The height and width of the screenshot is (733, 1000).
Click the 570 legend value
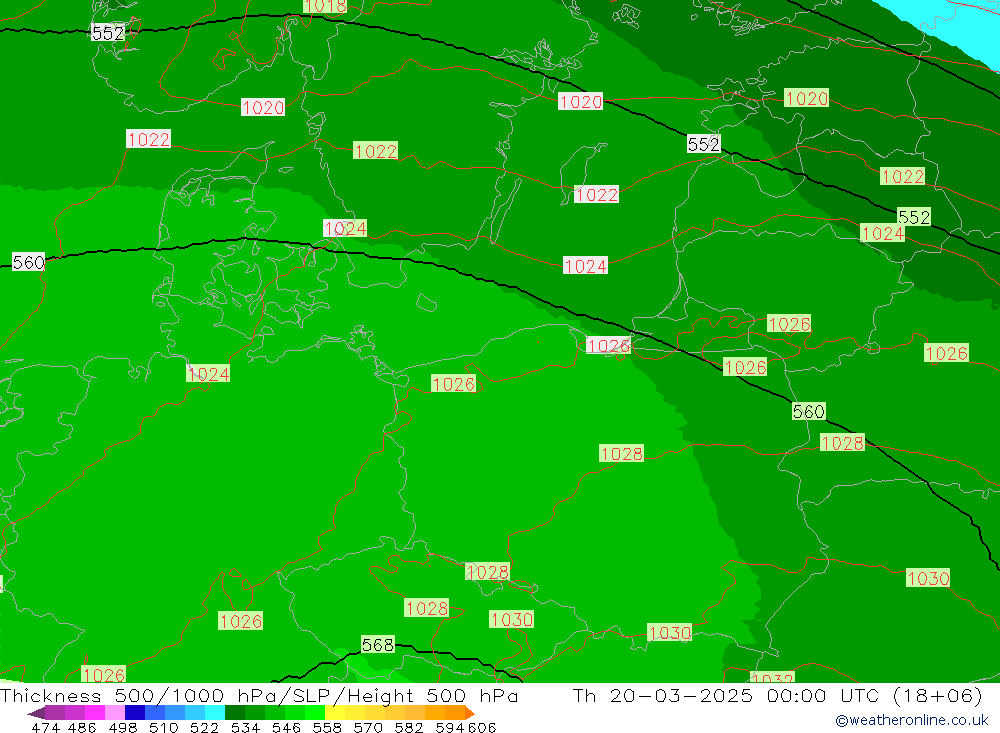(367, 727)
